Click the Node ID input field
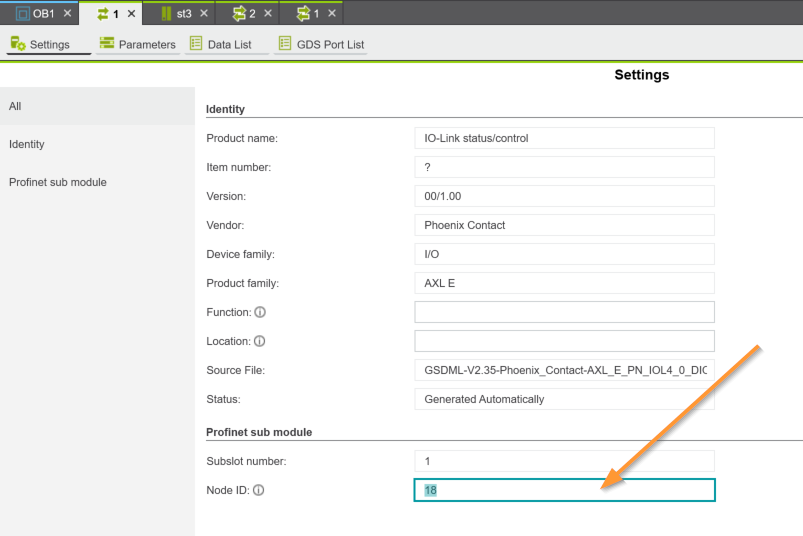 564,490
